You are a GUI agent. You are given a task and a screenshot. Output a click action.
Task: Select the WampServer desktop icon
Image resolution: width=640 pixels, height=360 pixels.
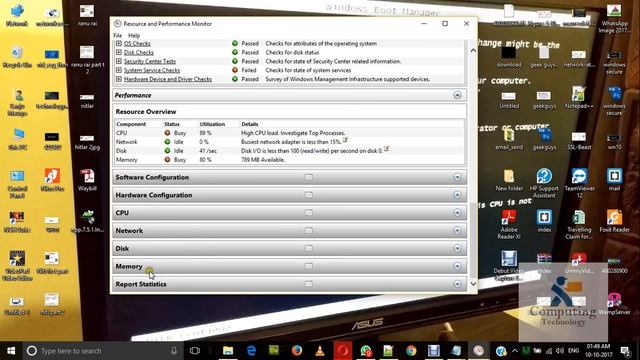614,303
